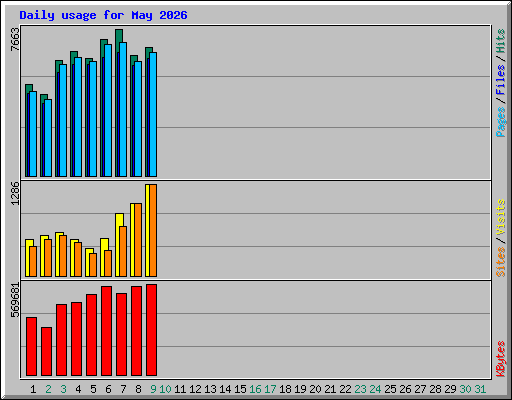This screenshot has height=400, width=512.
Task: Click day 31 on the x-axis
Action: pyautogui.click(x=480, y=389)
